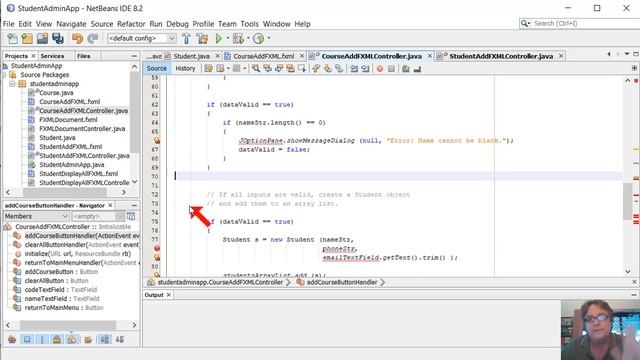Switch to the Services tab
640x360 pixels.
point(52,56)
